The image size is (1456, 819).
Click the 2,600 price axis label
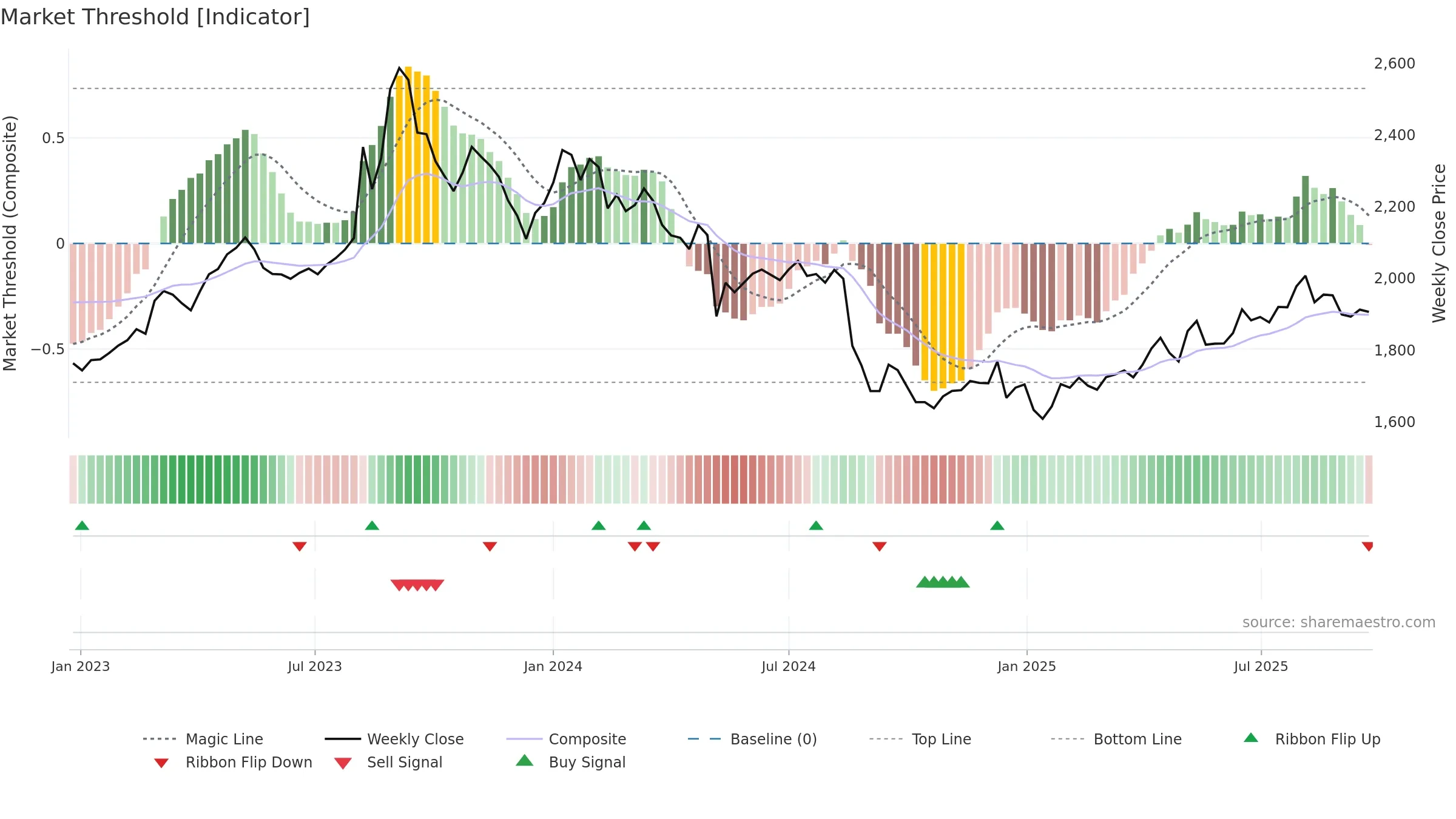point(1395,64)
